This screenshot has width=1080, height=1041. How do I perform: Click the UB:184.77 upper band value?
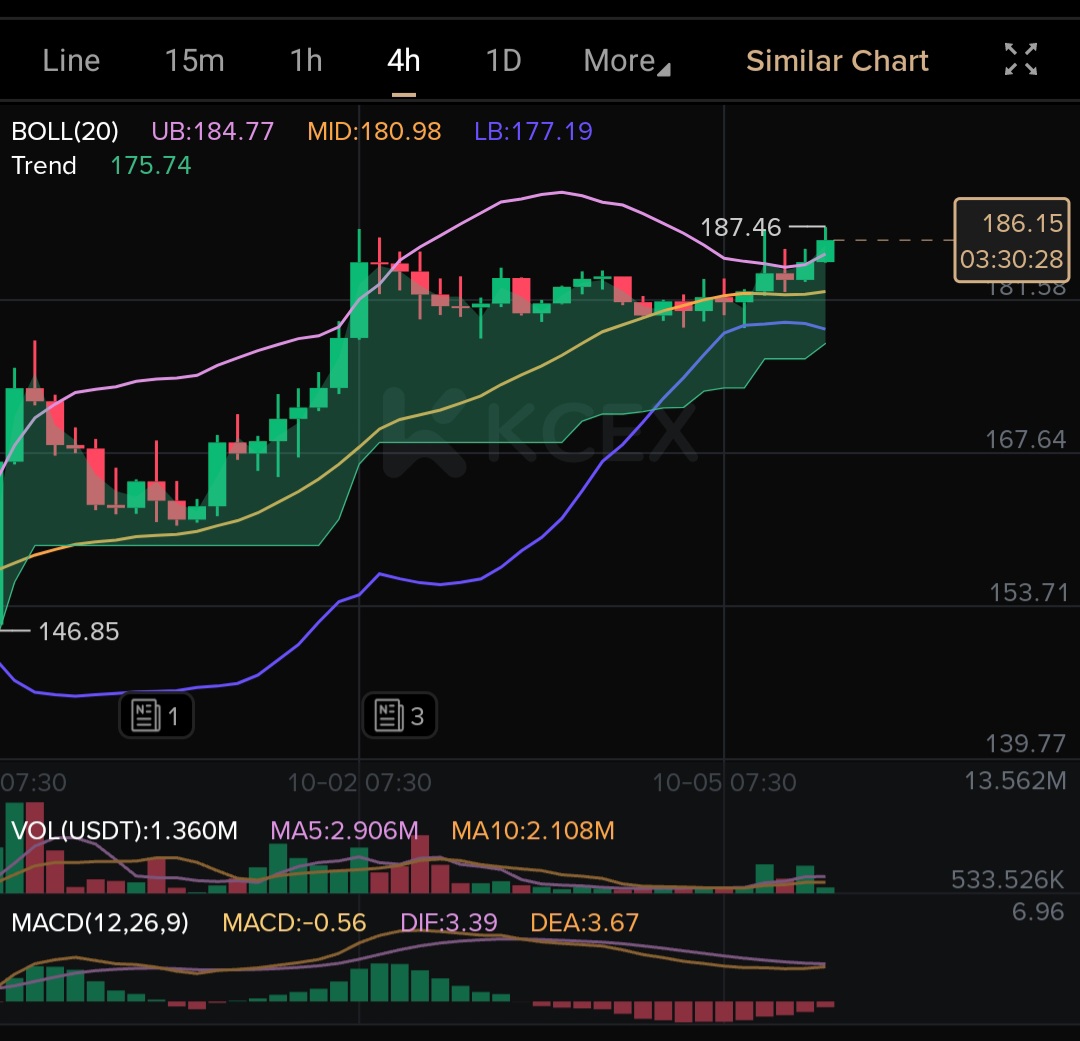213,131
